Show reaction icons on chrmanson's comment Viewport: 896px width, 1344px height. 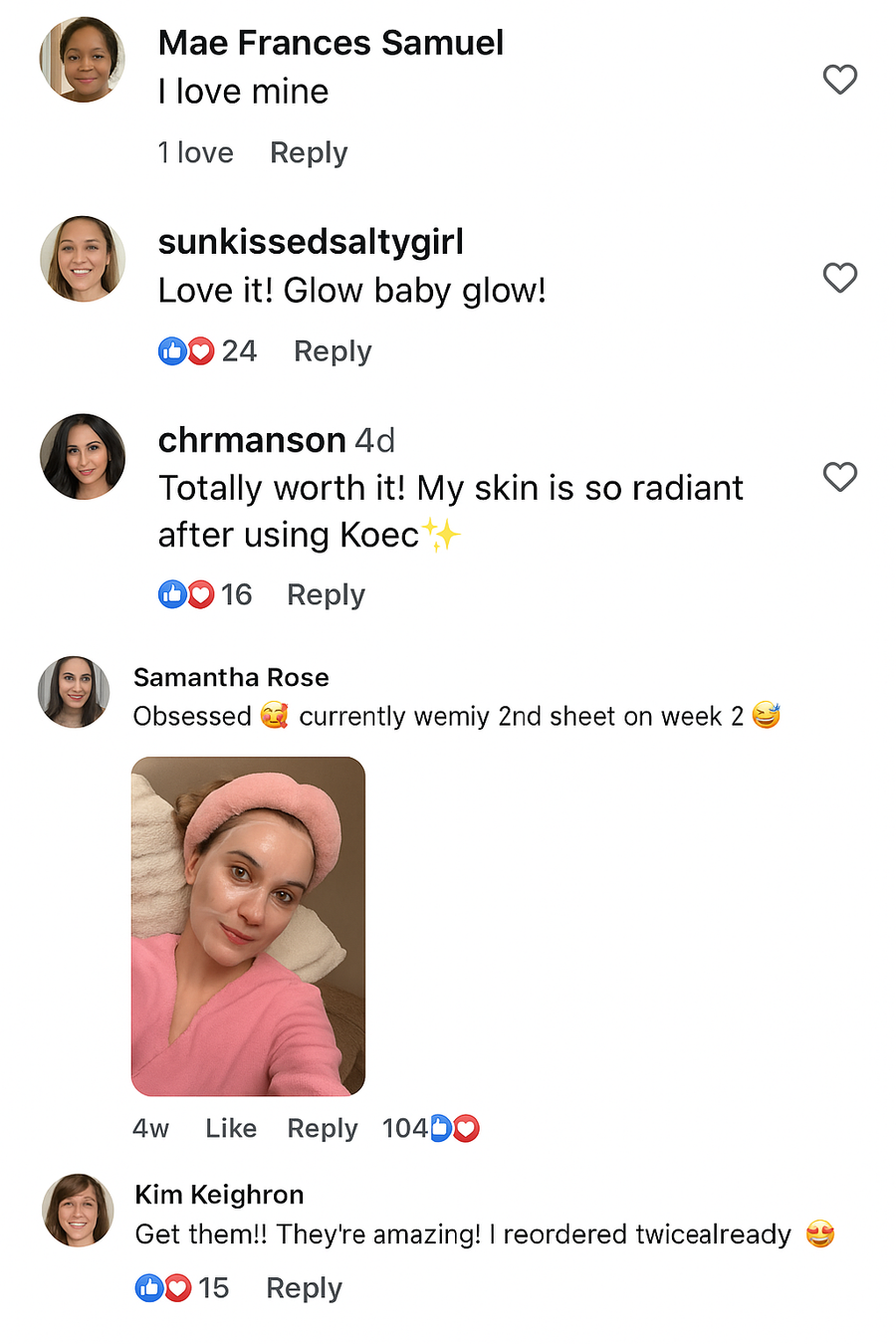(187, 595)
